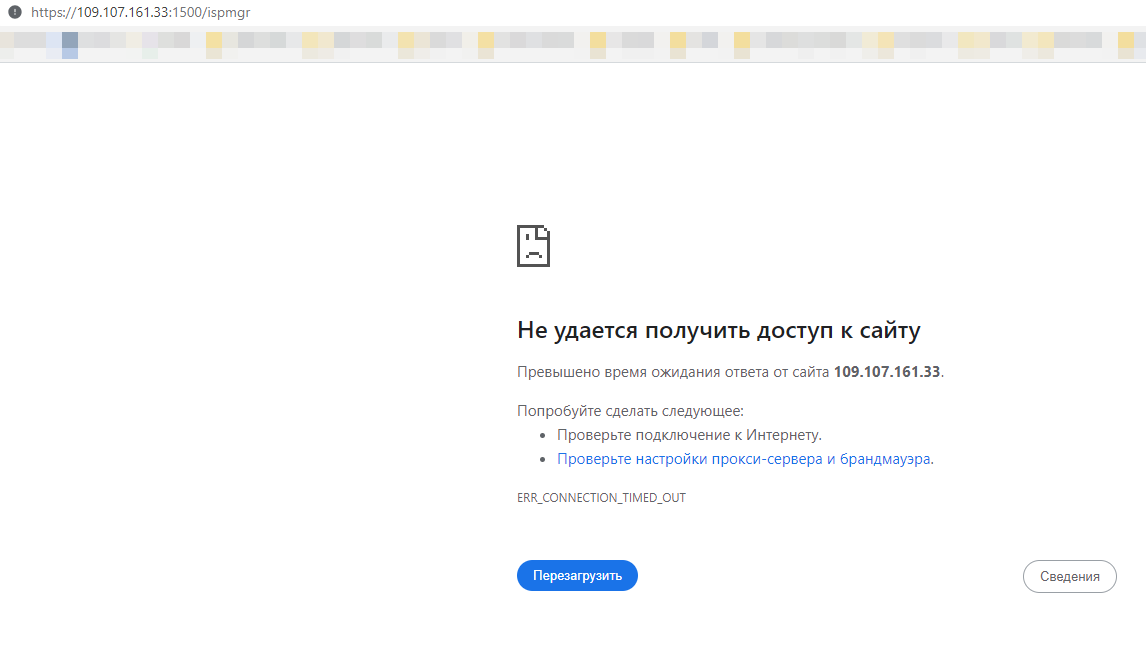
Task: Click the not-secure site info icon
Action: point(15,12)
